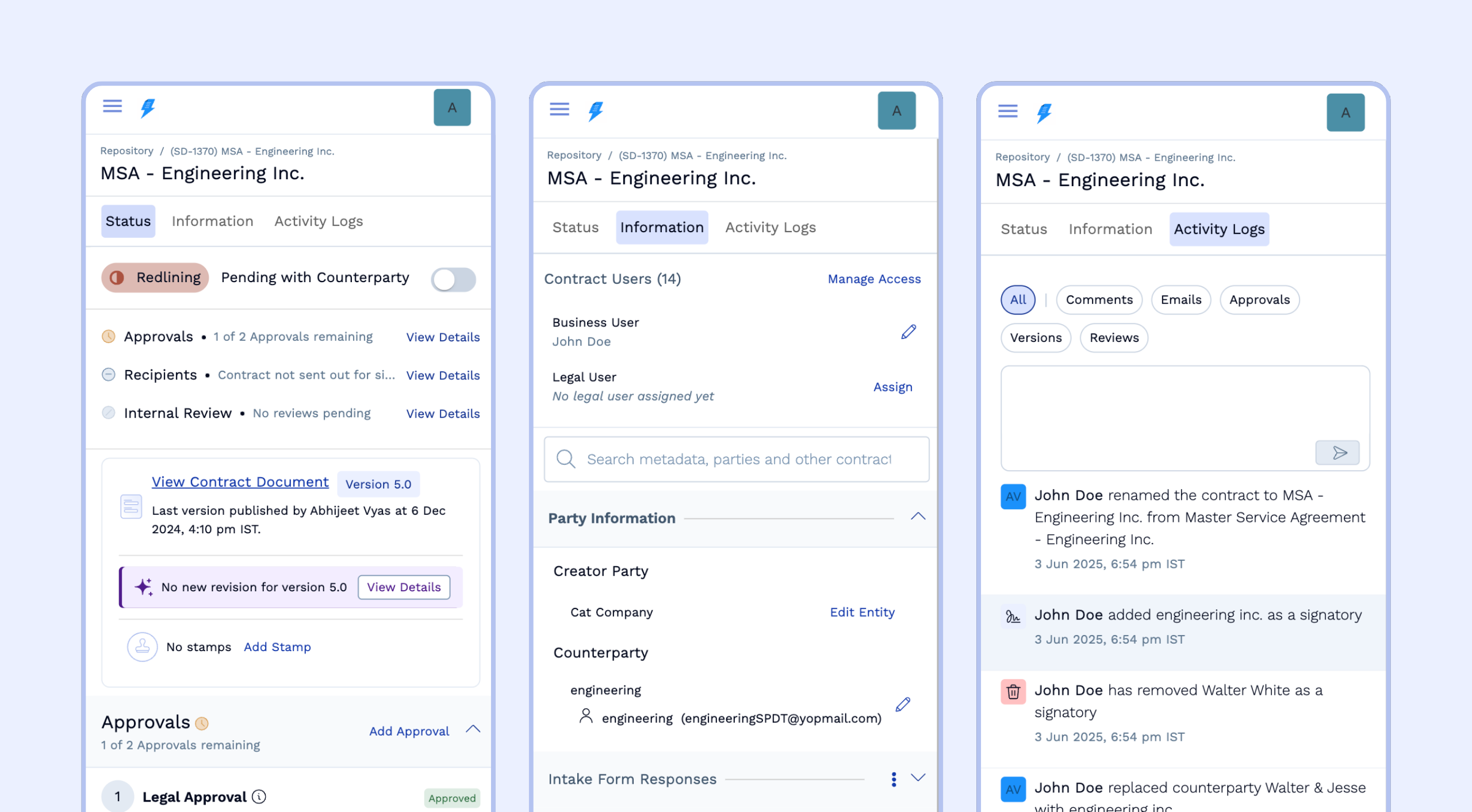Click info icon next to Legal Approval
Viewport: 1472px width, 812px height.
(x=259, y=796)
